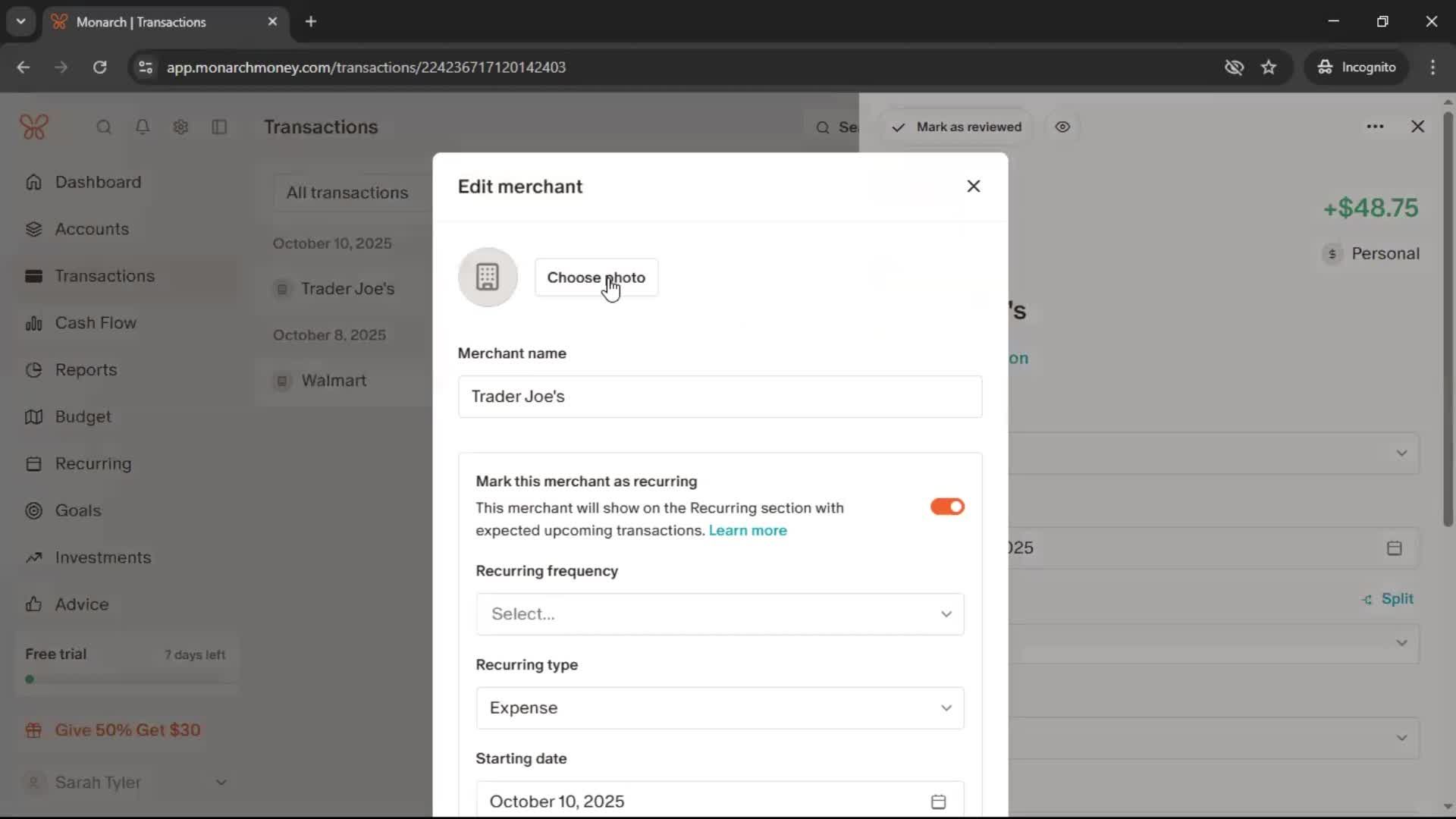1456x819 pixels.
Task: Open the Recurring frequency dropdown
Action: 720,614
